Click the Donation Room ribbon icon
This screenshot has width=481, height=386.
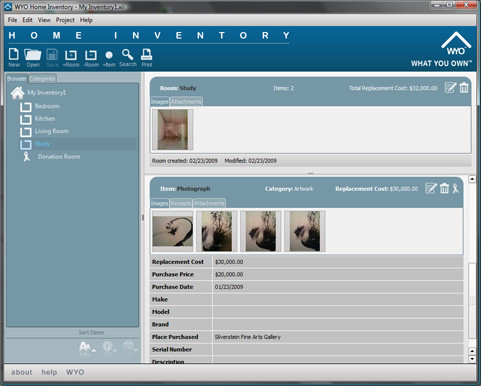[x=26, y=156]
